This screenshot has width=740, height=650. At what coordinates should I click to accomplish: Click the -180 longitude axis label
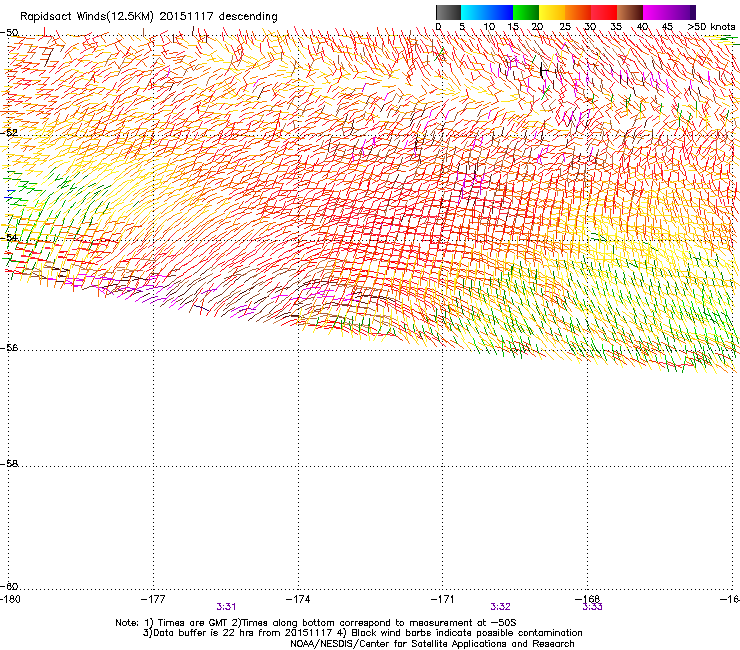(x=10, y=599)
